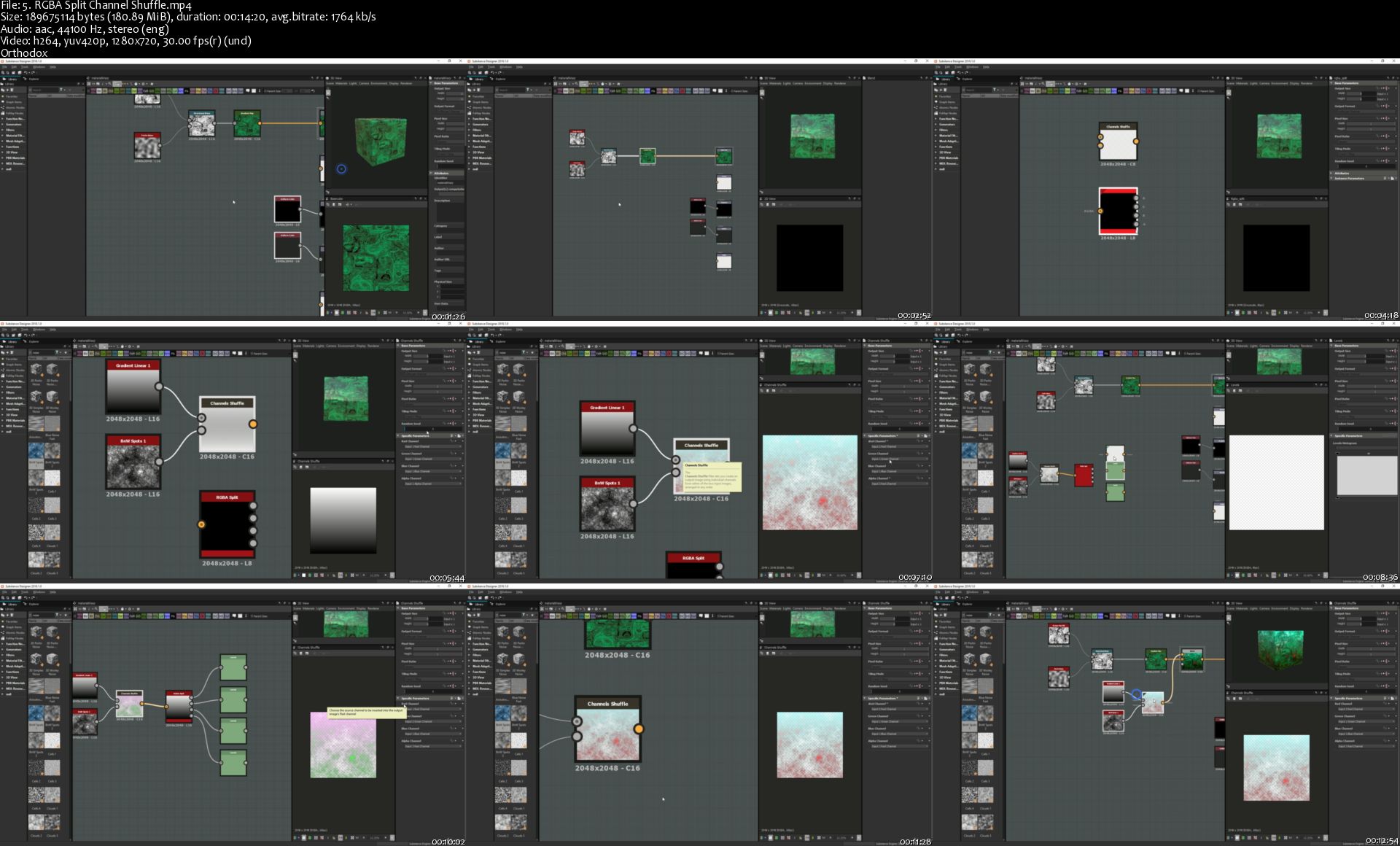Select RGBA Split node in 00:07:10 frame

tap(693, 565)
